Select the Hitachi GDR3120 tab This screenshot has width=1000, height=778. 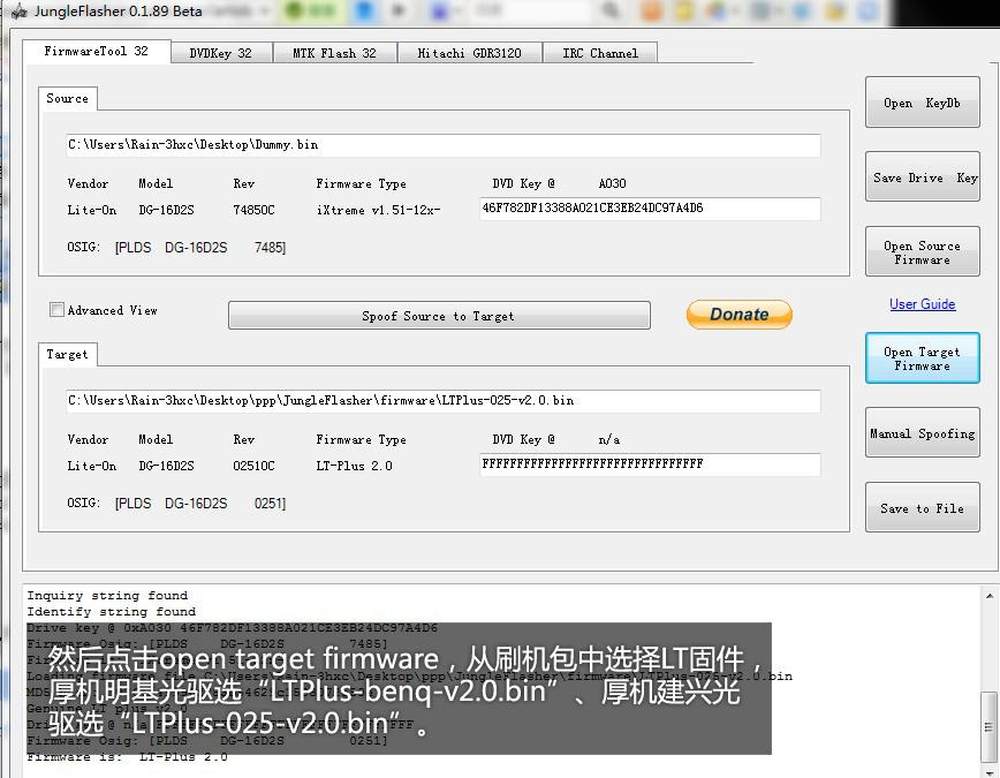(469, 54)
